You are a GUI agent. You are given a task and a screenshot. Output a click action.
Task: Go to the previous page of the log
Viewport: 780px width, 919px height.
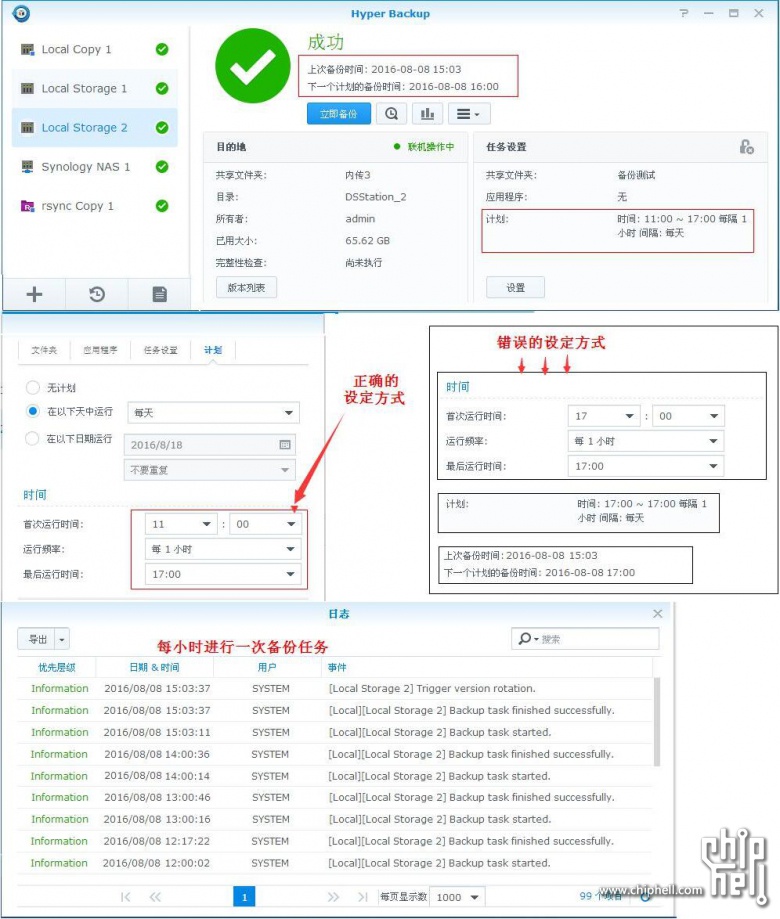[x=155, y=897]
